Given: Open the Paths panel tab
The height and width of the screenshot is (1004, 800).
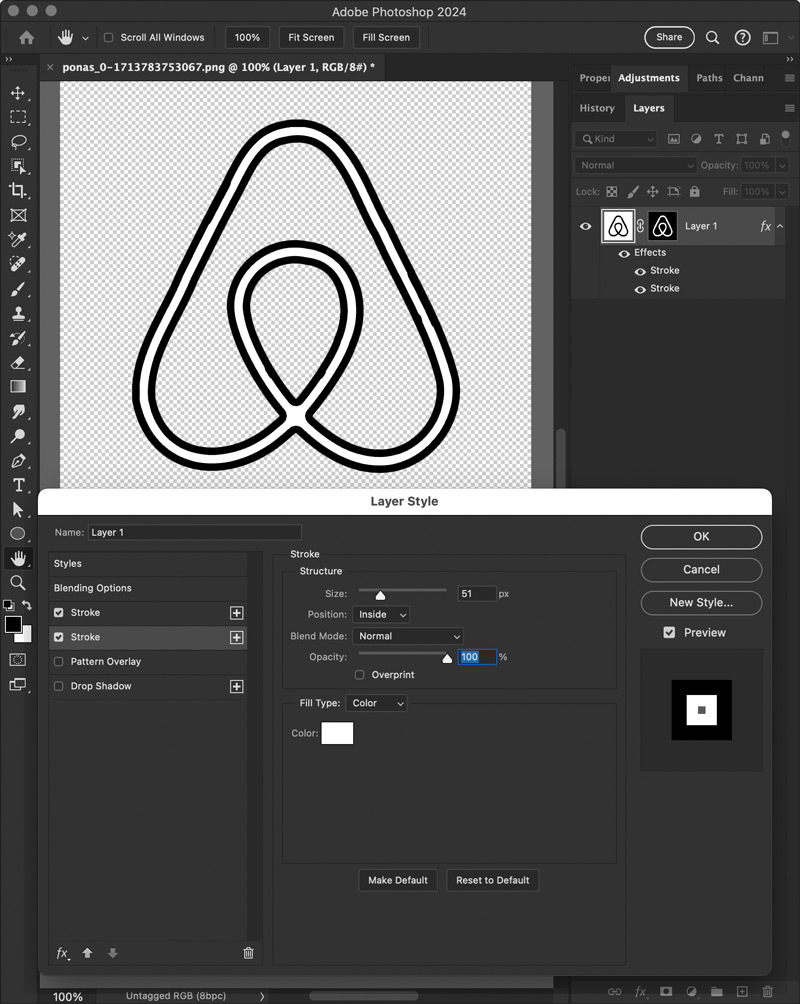Looking at the screenshot, I should pos(709,77).
